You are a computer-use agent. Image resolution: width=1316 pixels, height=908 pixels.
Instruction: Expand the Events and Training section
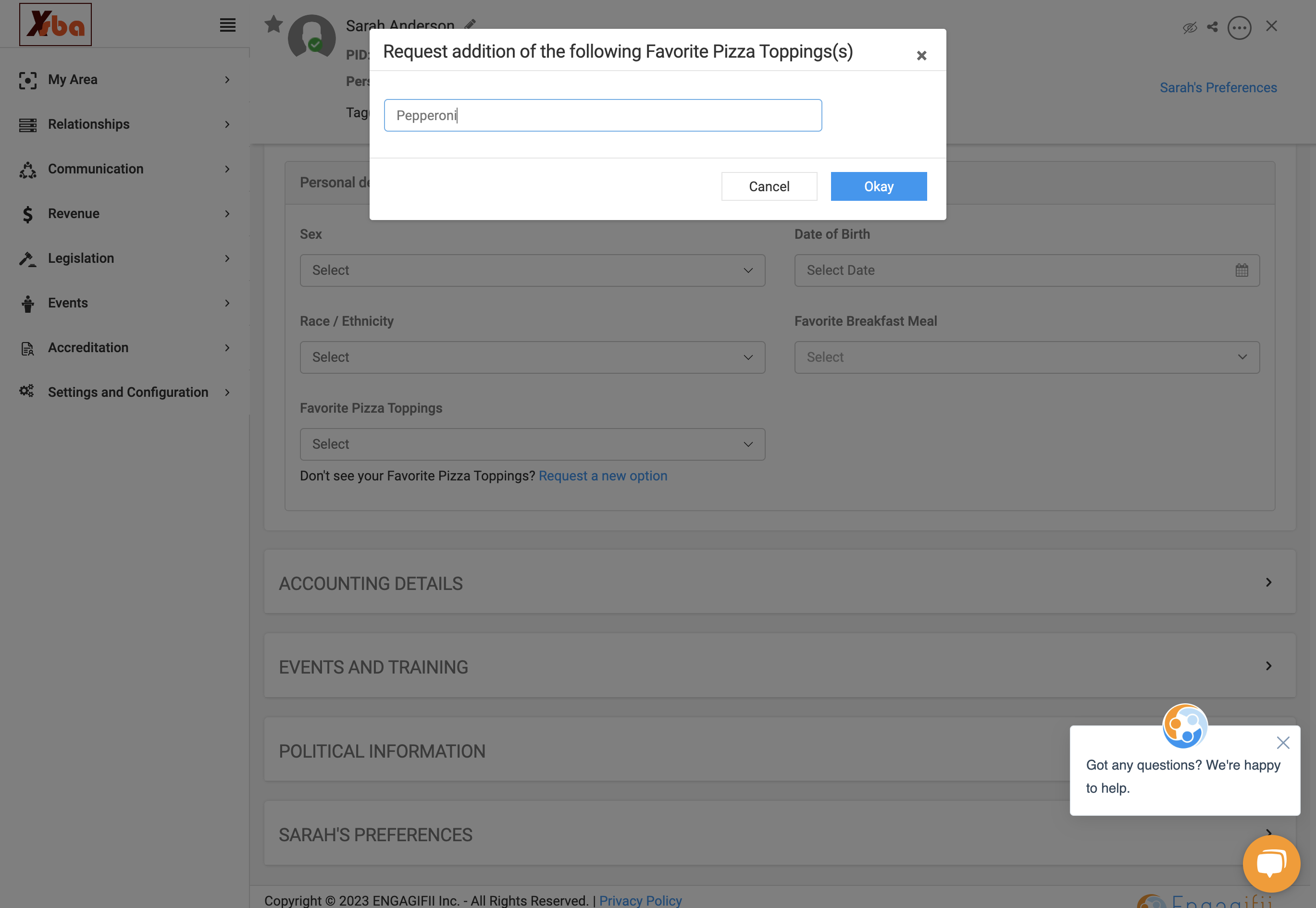(780, 666)
